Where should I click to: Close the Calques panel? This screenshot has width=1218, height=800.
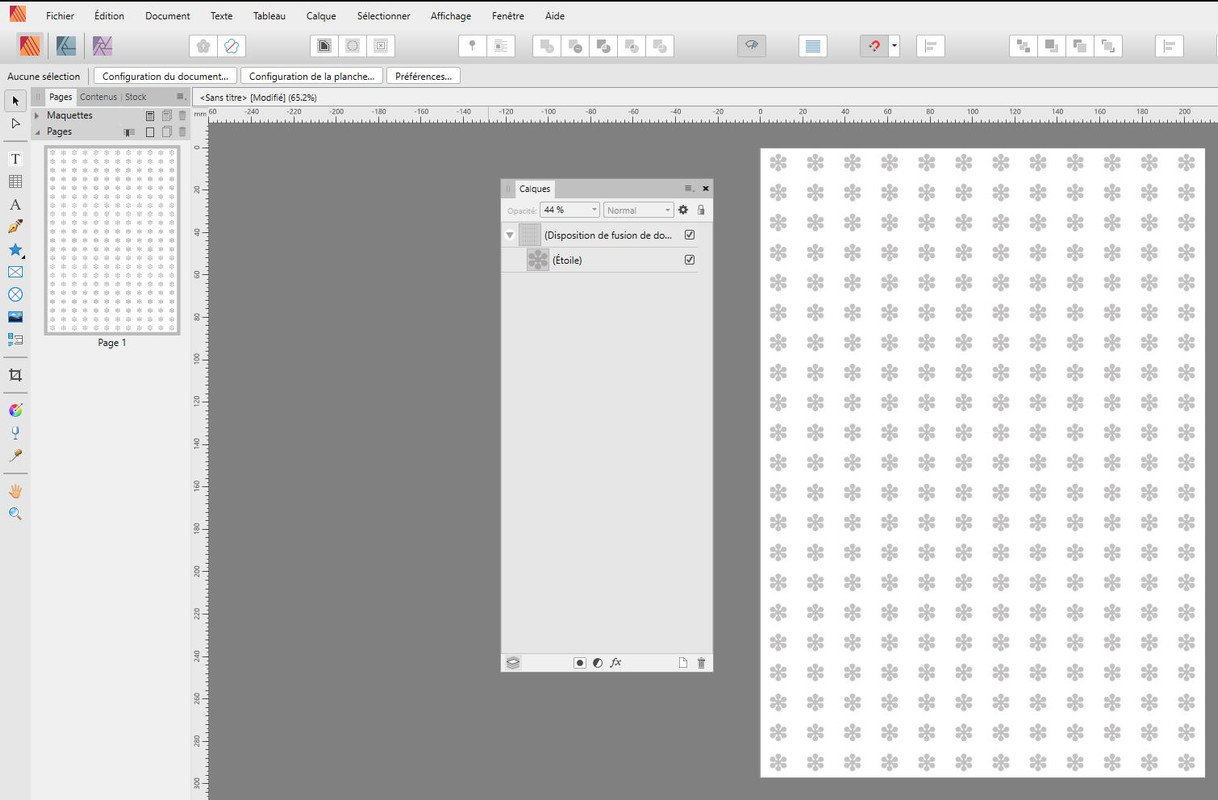(705, 188)
